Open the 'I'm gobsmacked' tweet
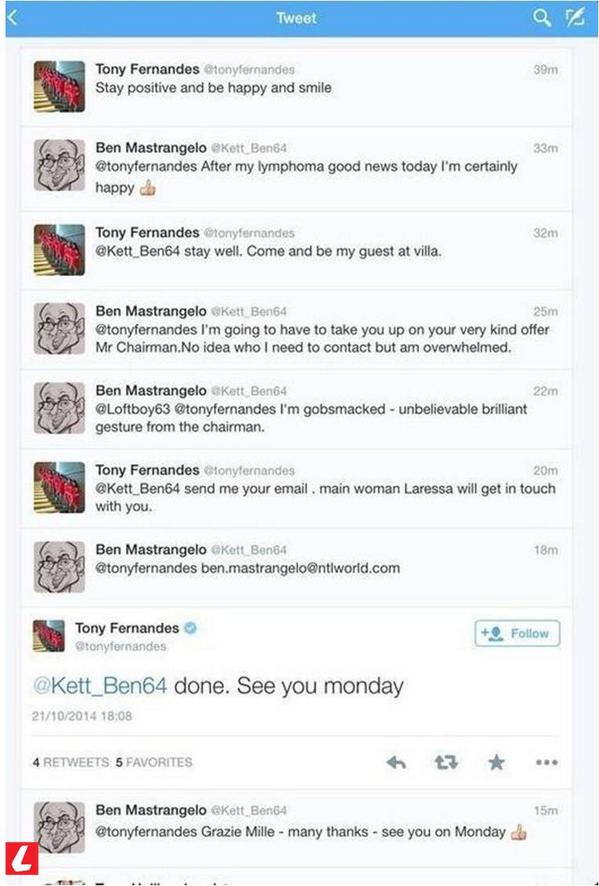 click(x=297, y=409)
